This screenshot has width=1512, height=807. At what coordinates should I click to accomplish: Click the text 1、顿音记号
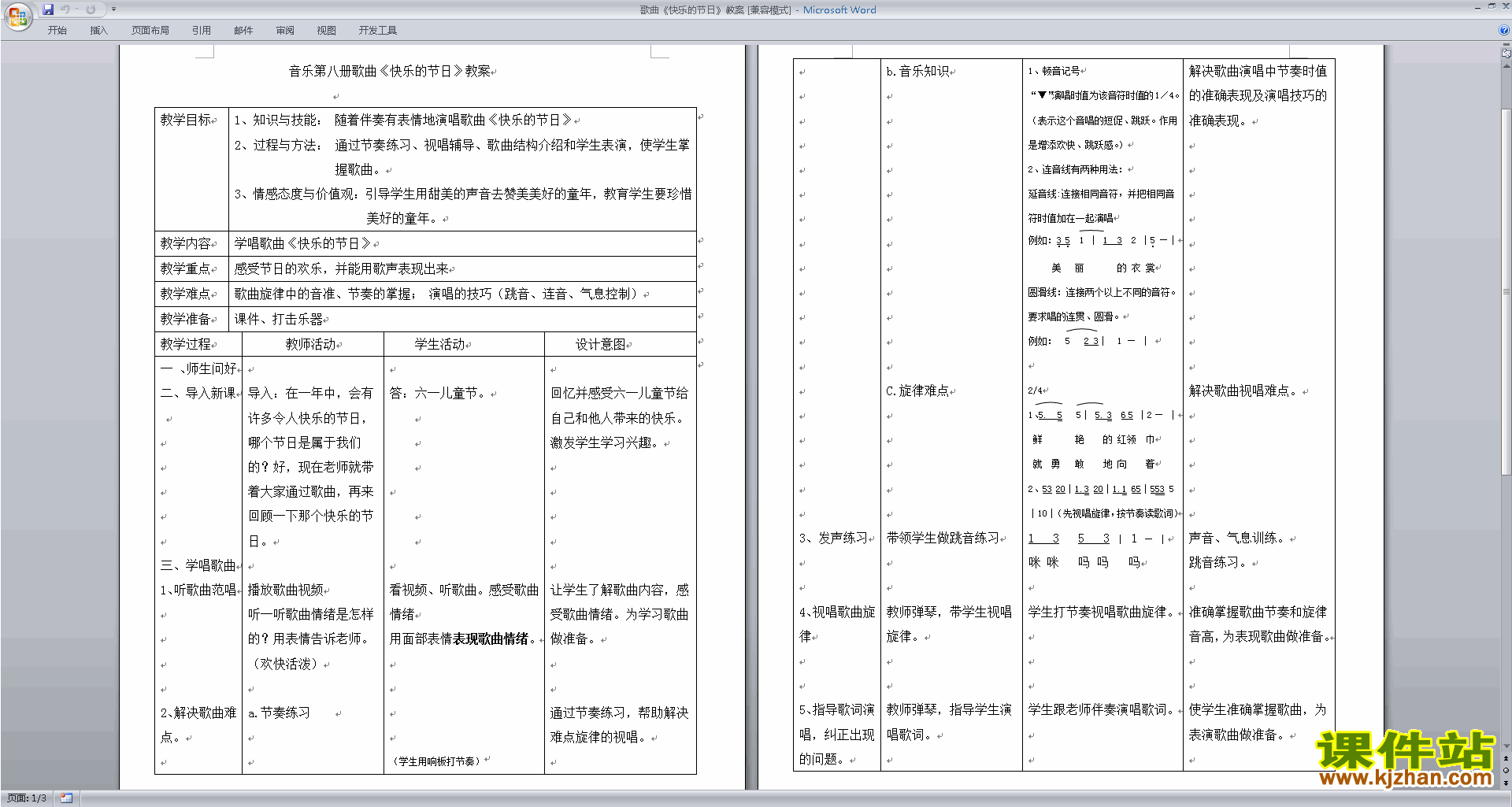1054,71
